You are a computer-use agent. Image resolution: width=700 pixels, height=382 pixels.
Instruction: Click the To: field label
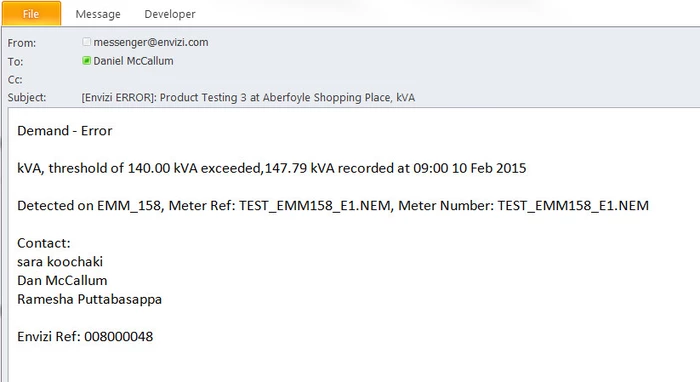pyautogui.click(x=15, y=62)
